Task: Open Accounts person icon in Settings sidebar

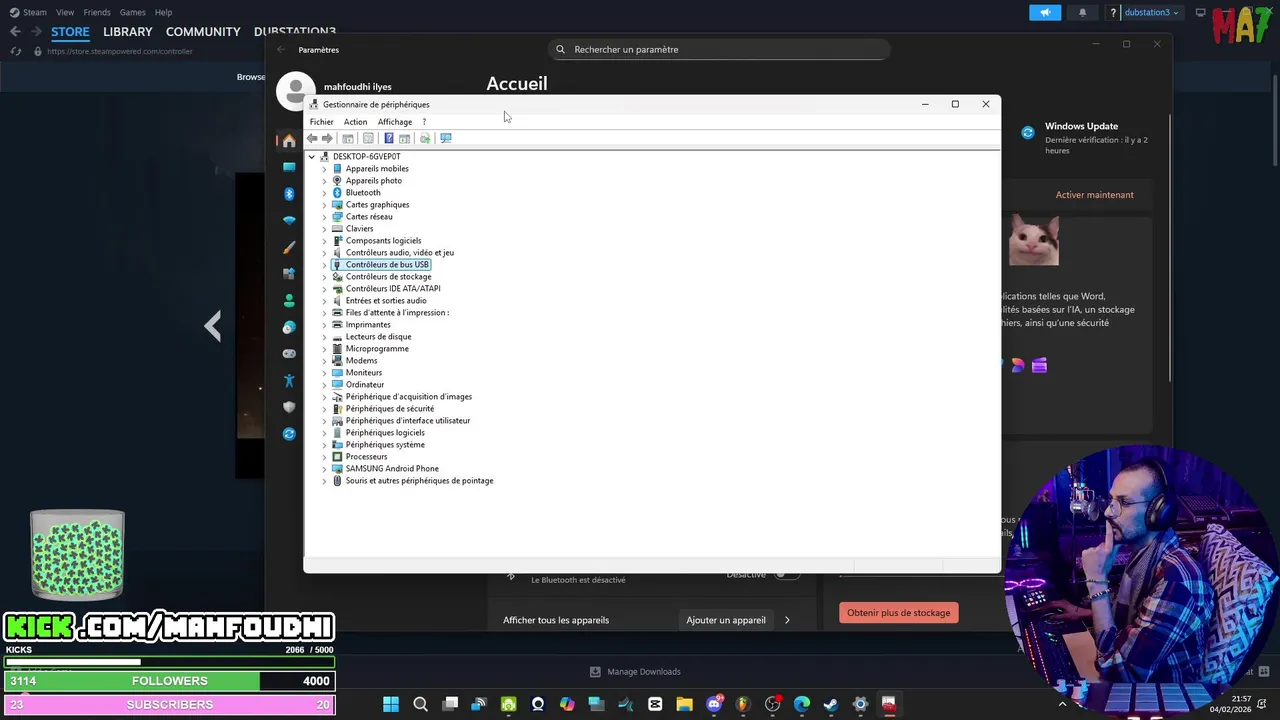Action: (289, 300)
